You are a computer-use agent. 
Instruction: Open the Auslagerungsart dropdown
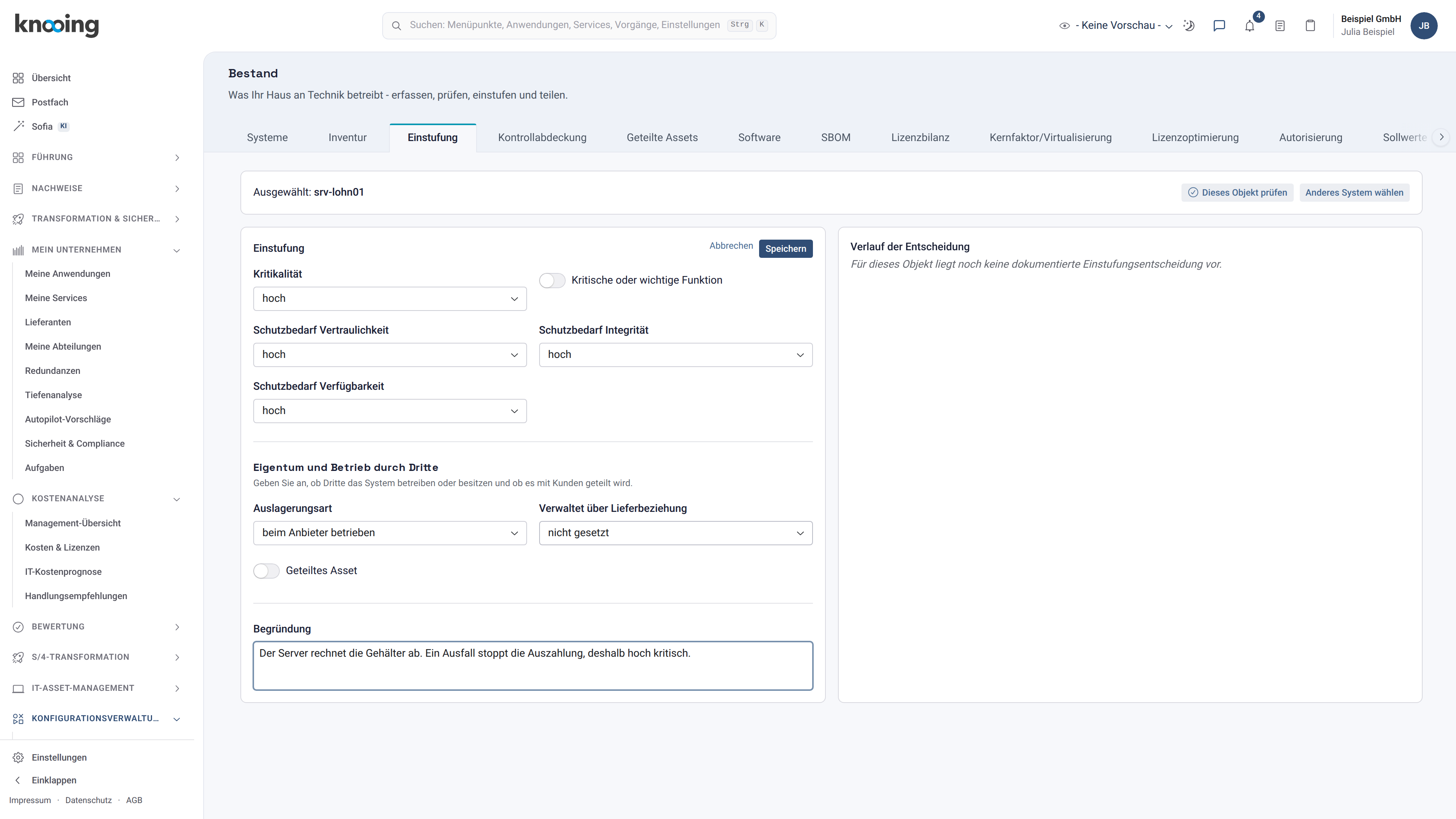click(x=390, y=533)
